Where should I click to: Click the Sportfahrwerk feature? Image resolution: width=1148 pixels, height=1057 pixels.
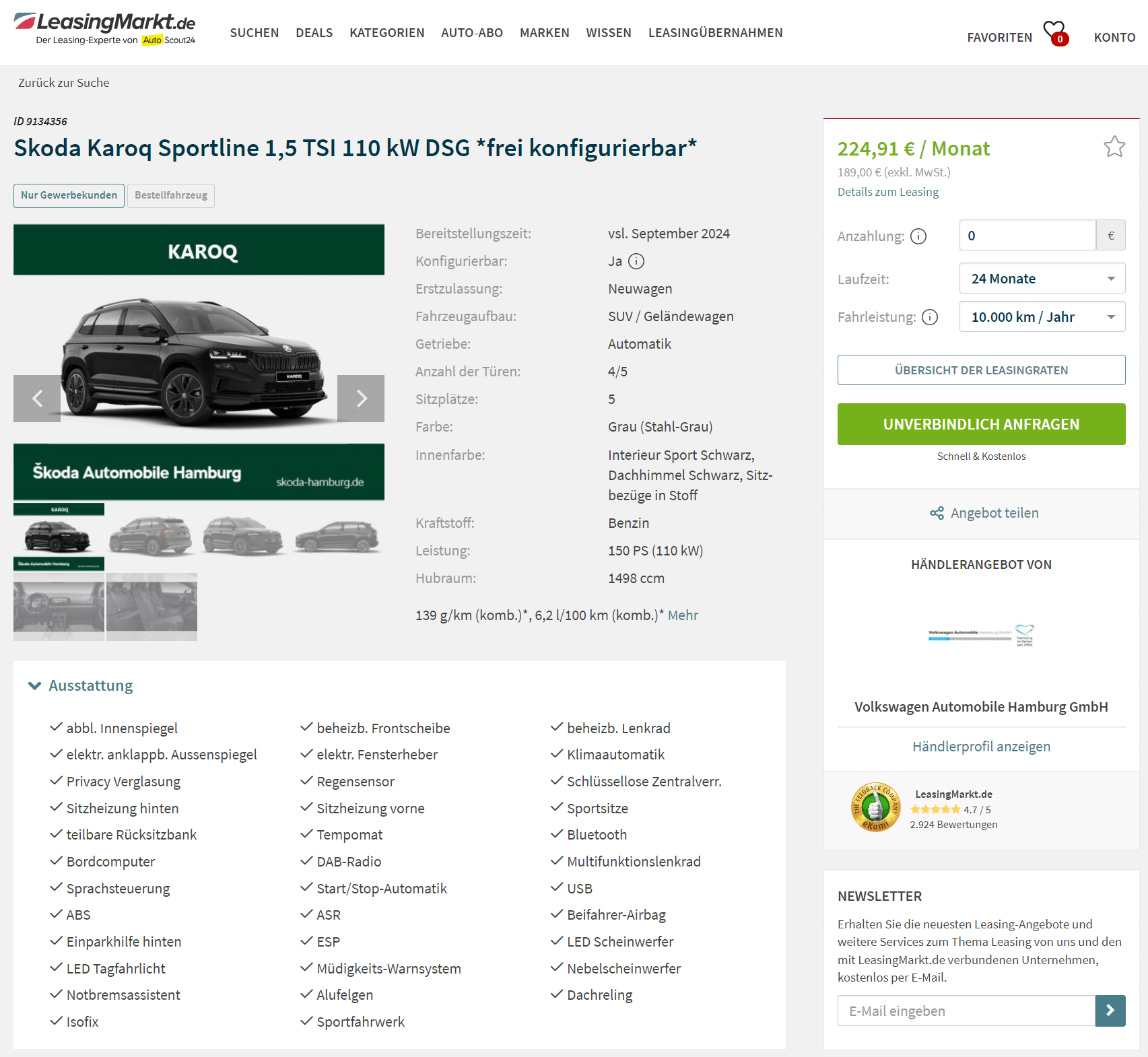coord(360,1022)
